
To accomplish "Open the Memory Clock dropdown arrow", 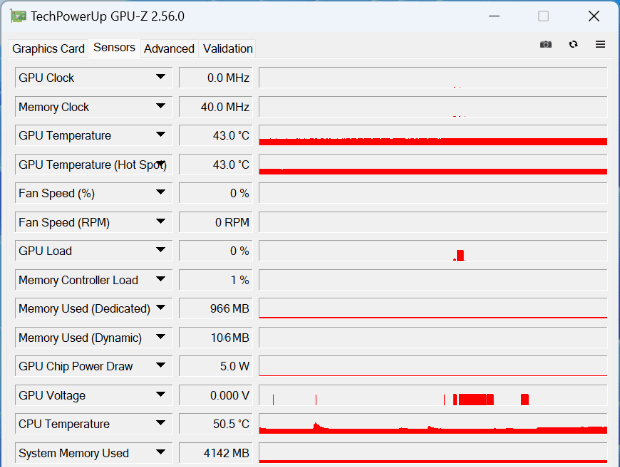I will click(x=161, y=106).
